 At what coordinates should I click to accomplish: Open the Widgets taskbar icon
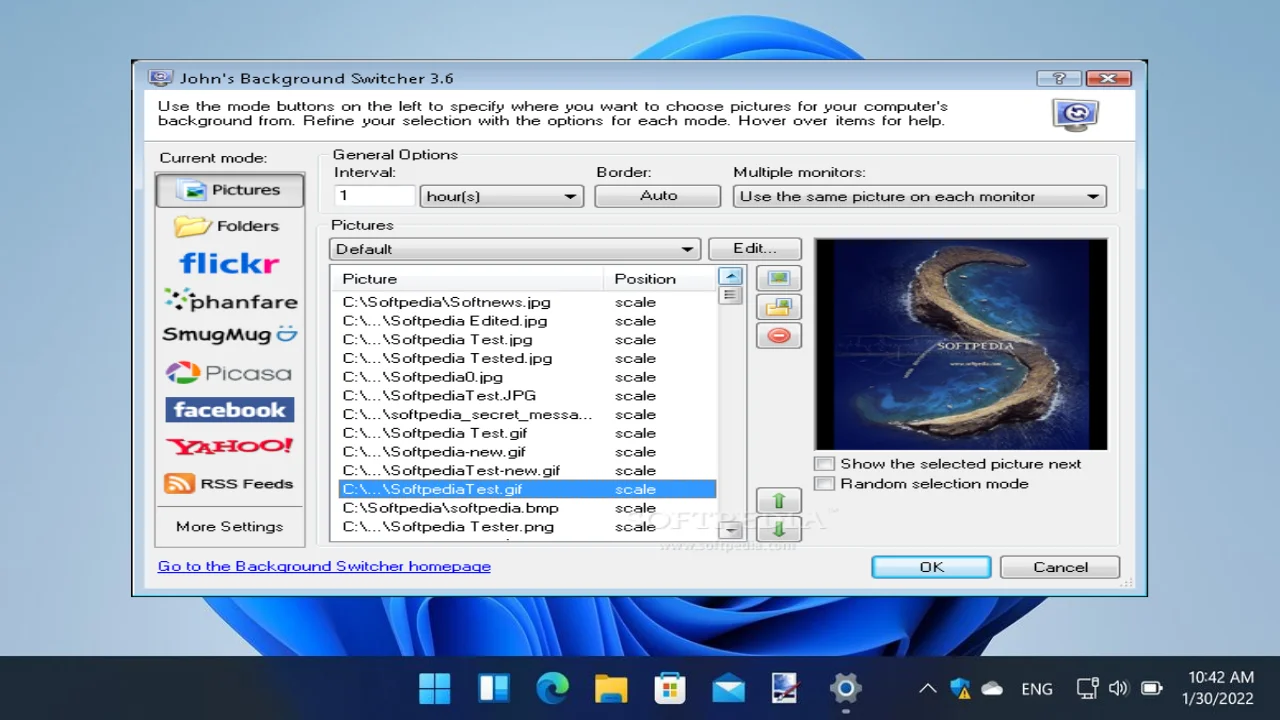(494, 688)
